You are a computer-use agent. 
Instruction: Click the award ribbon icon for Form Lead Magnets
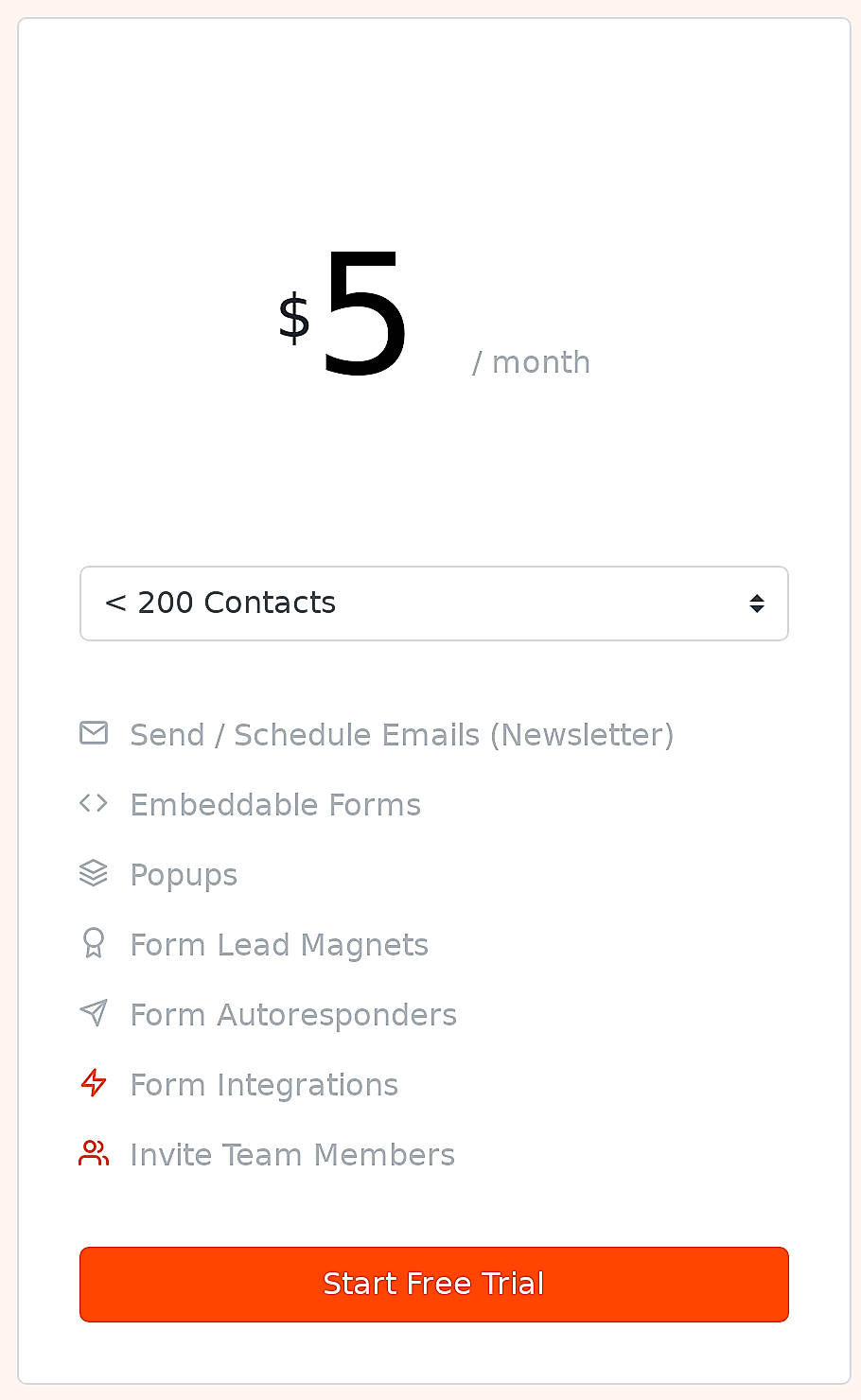94,942
